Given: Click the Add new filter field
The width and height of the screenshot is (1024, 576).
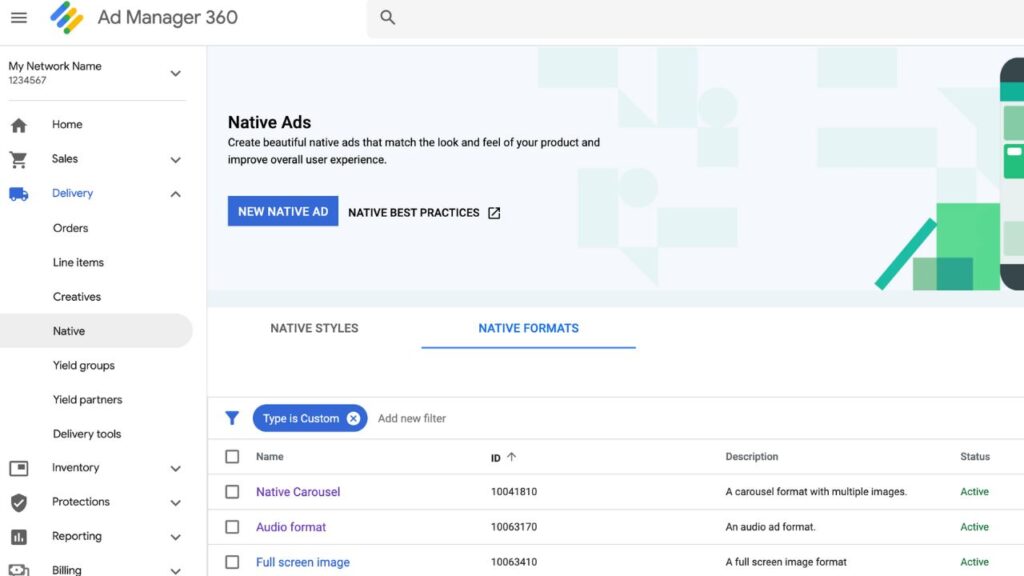Looking at the screenshot, I should point(412,419).
